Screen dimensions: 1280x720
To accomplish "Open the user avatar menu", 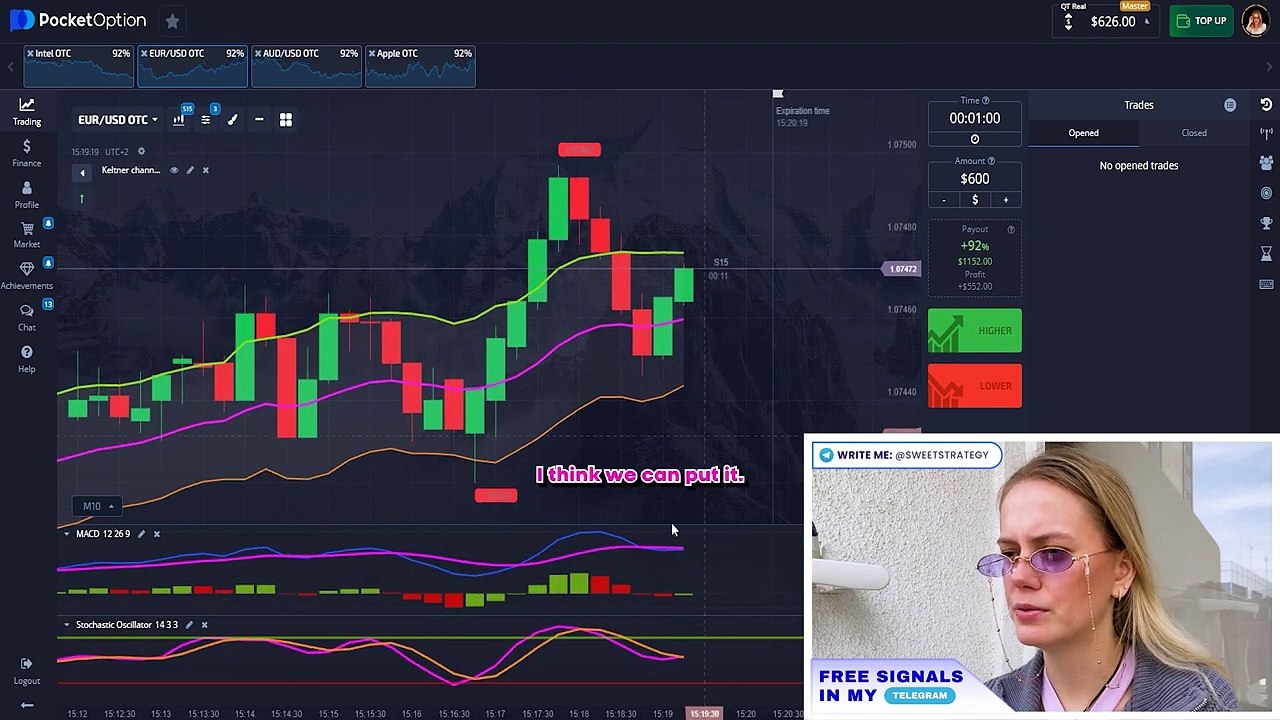I will pyautogui.click(x=1255, y=21).
